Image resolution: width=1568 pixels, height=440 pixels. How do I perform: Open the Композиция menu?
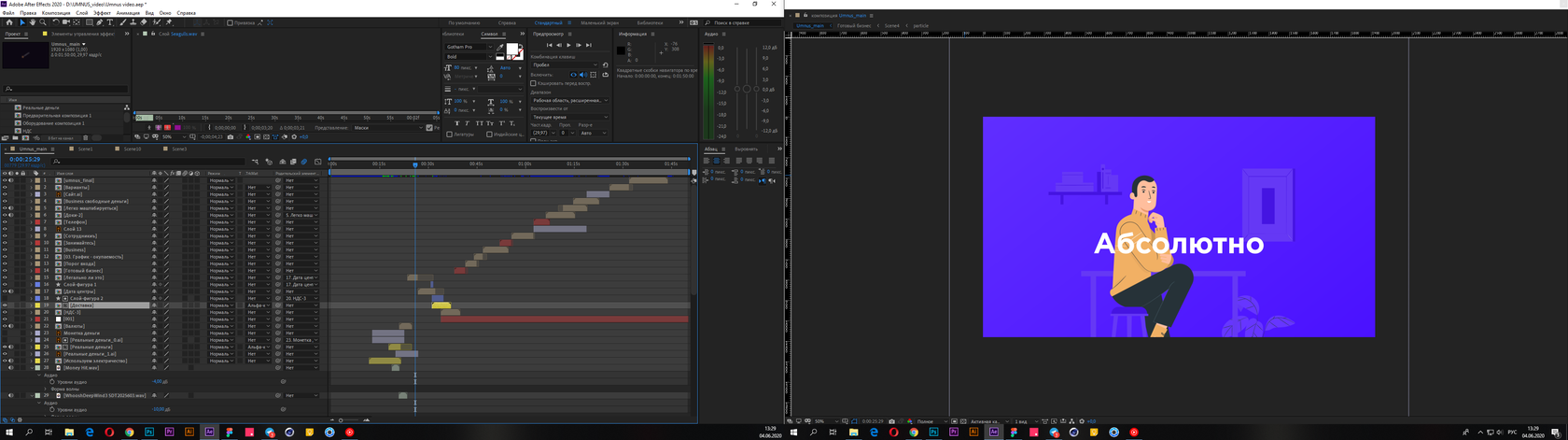[x=55, y=13]
